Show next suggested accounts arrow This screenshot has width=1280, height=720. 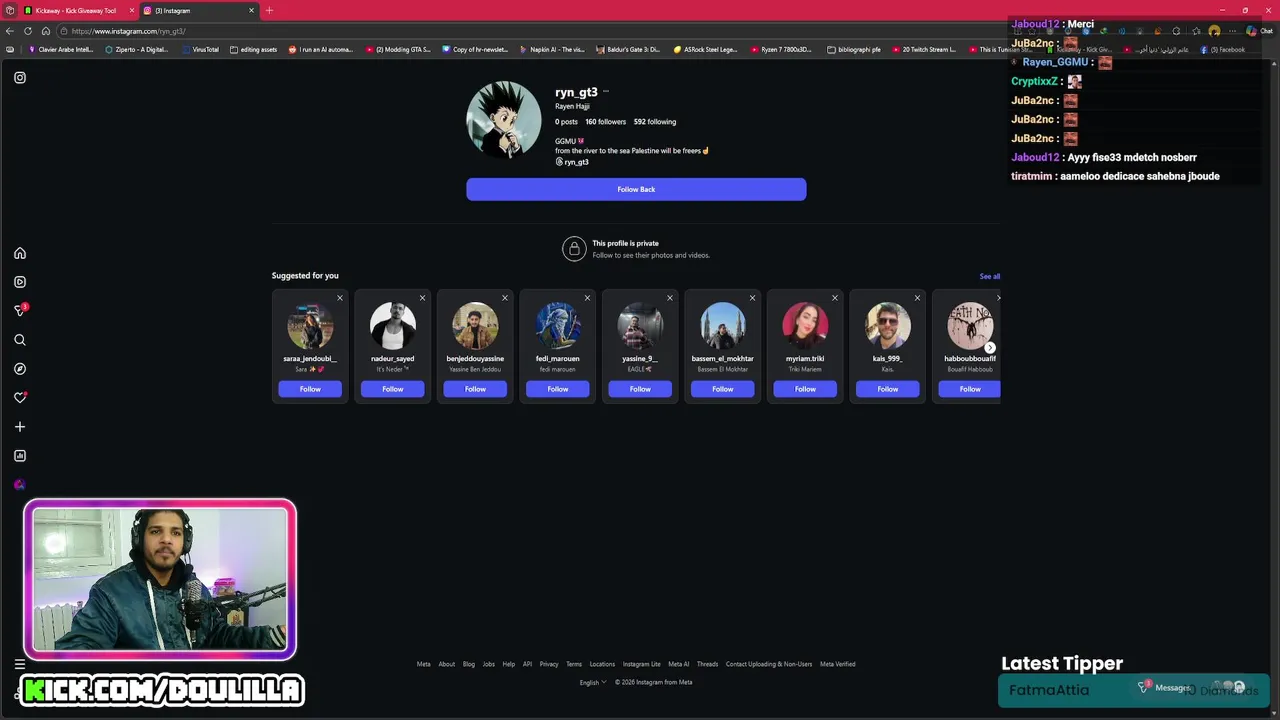pyautogui.click(x=990, y=348)
